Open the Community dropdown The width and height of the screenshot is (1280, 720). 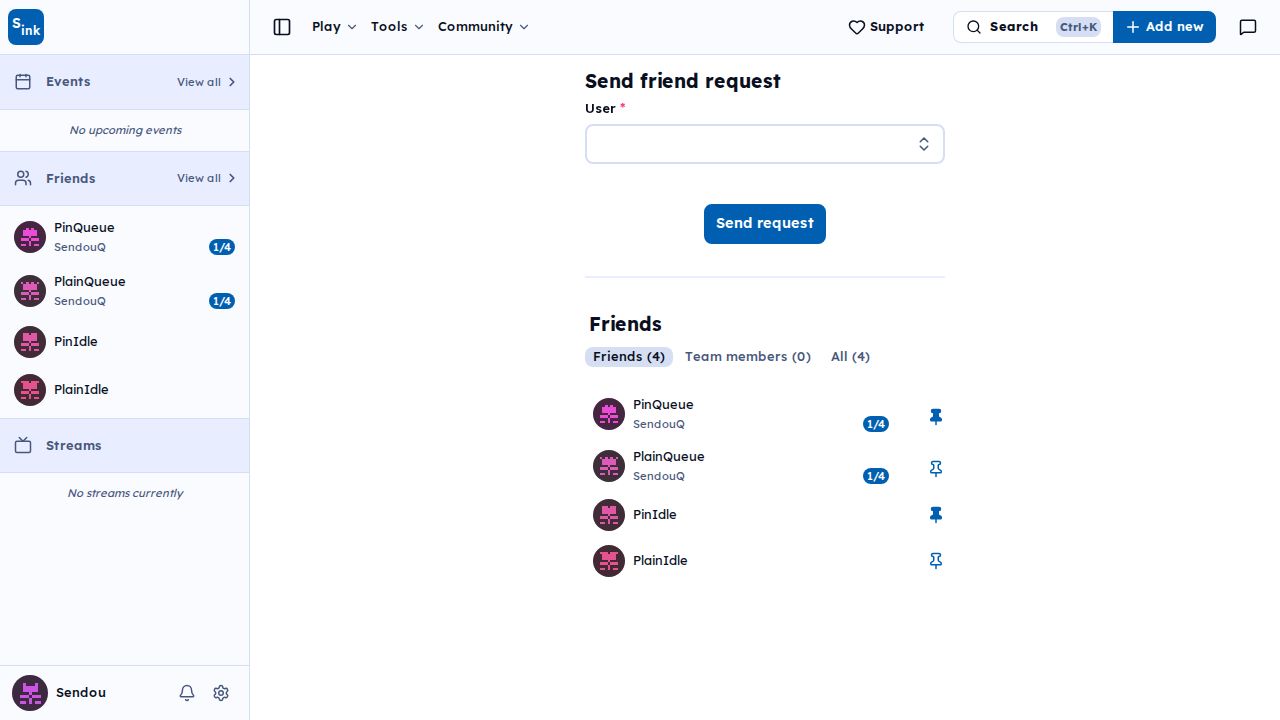coord(483,27)
